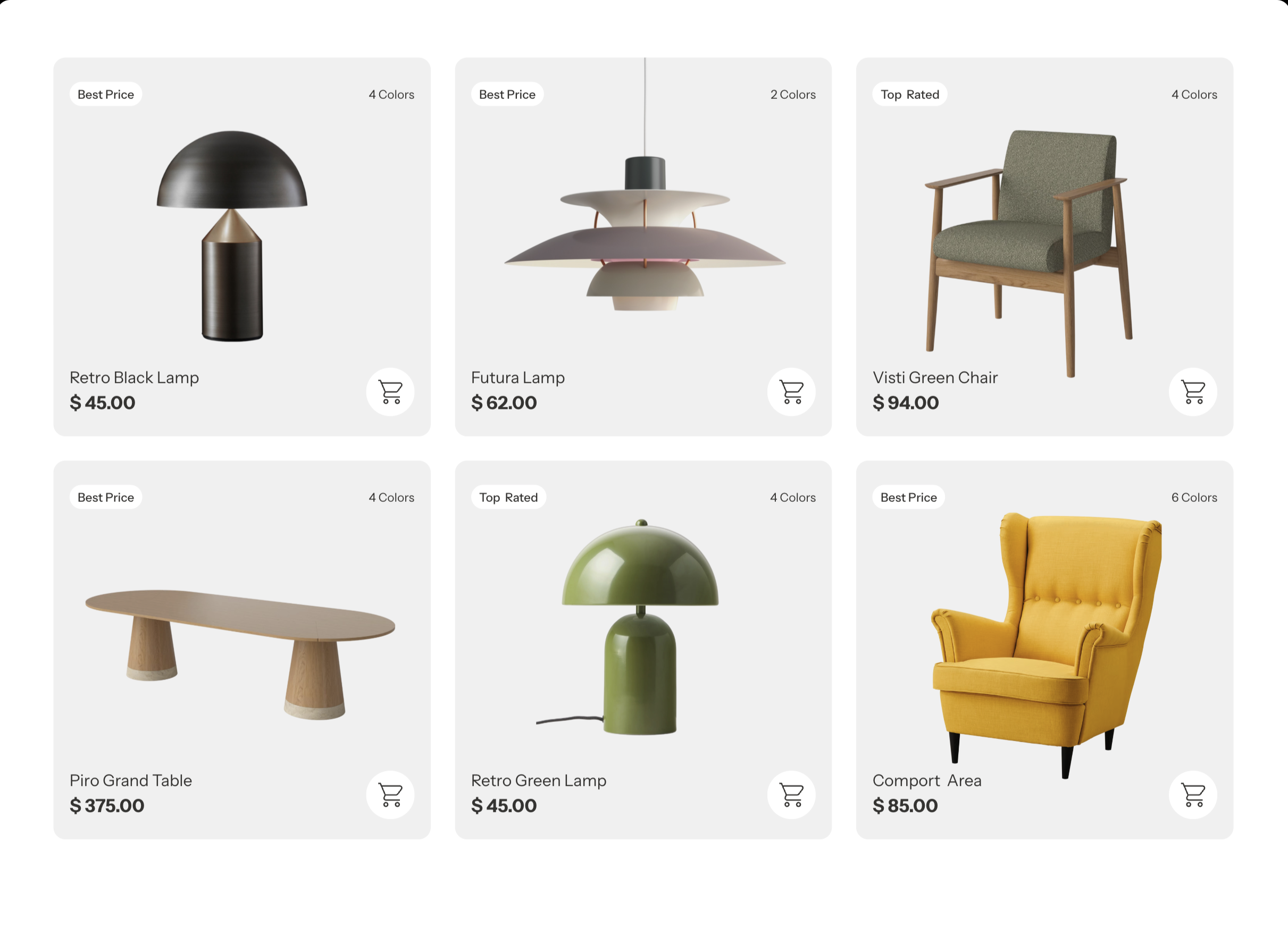Open the Futura Lamp product title

pyautogui.click(x=518, y=377)
